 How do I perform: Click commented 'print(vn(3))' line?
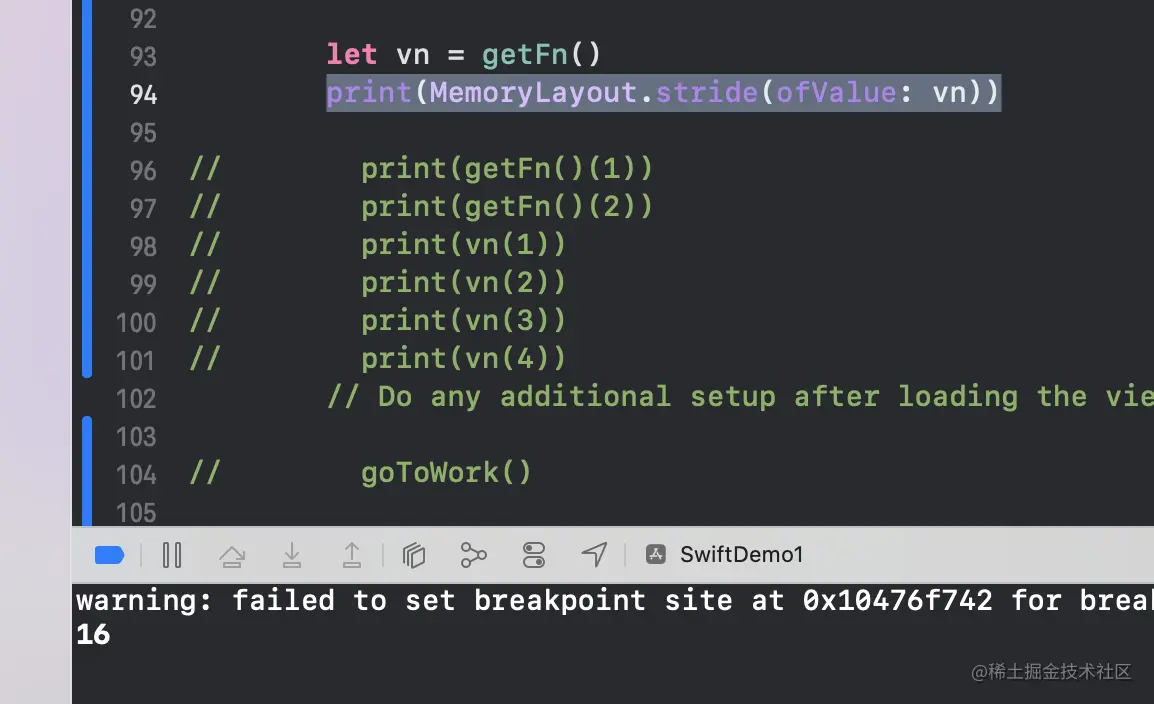click(464, 321)
